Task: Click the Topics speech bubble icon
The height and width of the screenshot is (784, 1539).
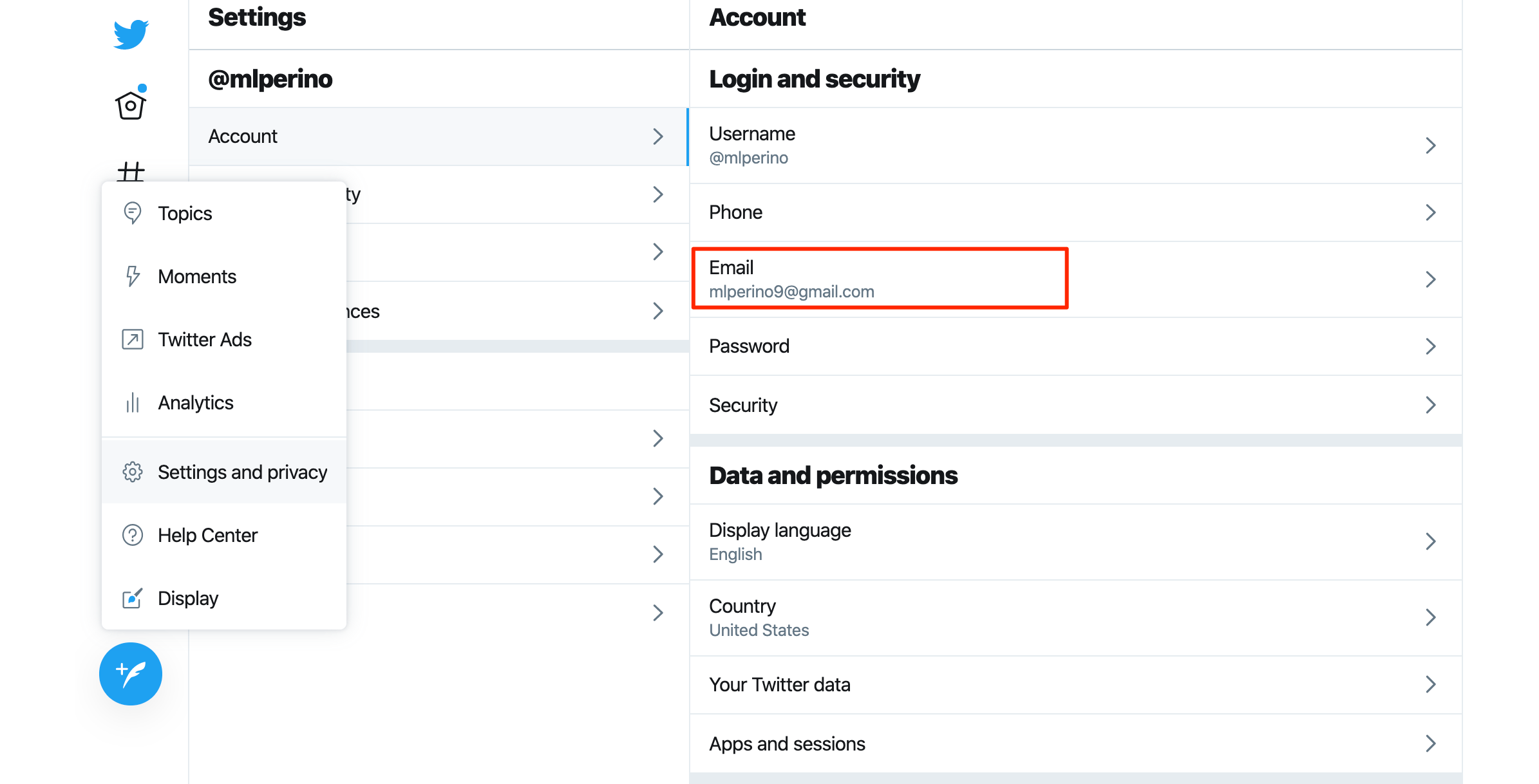Action: point(133,213)
